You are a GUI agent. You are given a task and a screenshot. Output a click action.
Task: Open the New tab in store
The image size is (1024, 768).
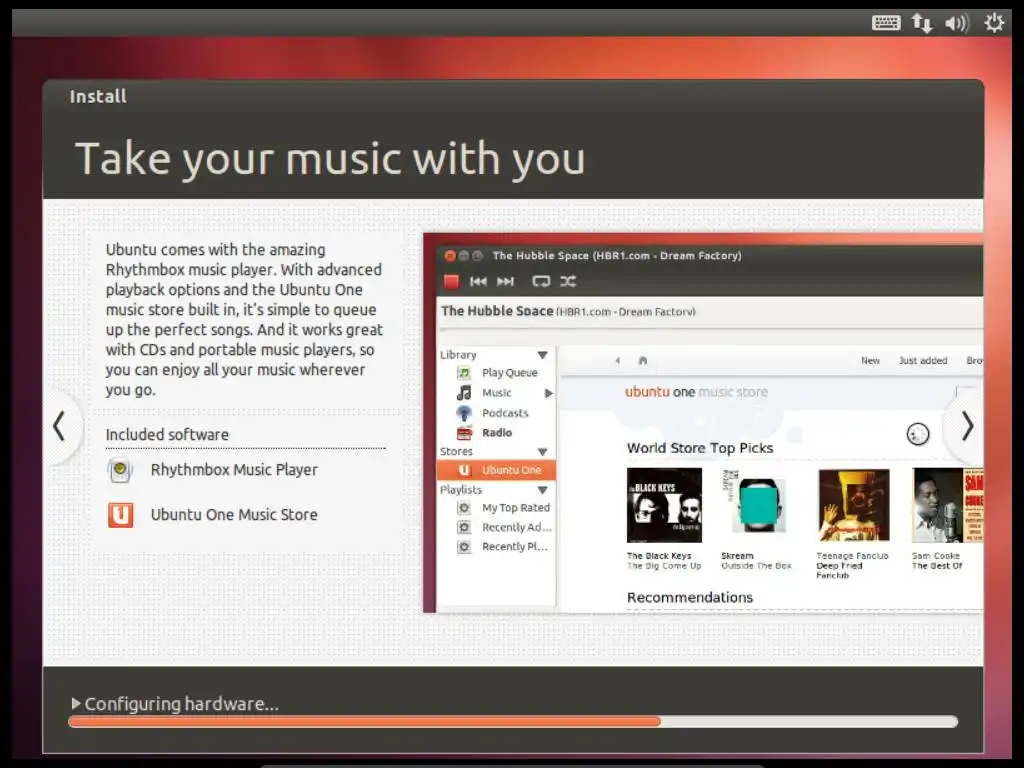pos(870,360)
